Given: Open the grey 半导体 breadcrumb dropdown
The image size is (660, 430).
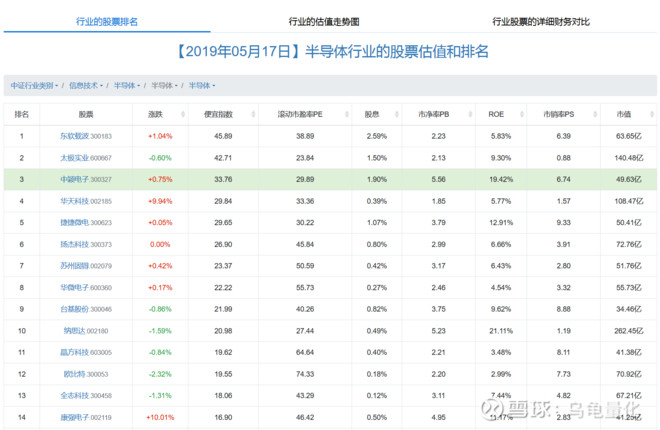Looking at the screenshot, I should tap(165, 85).
